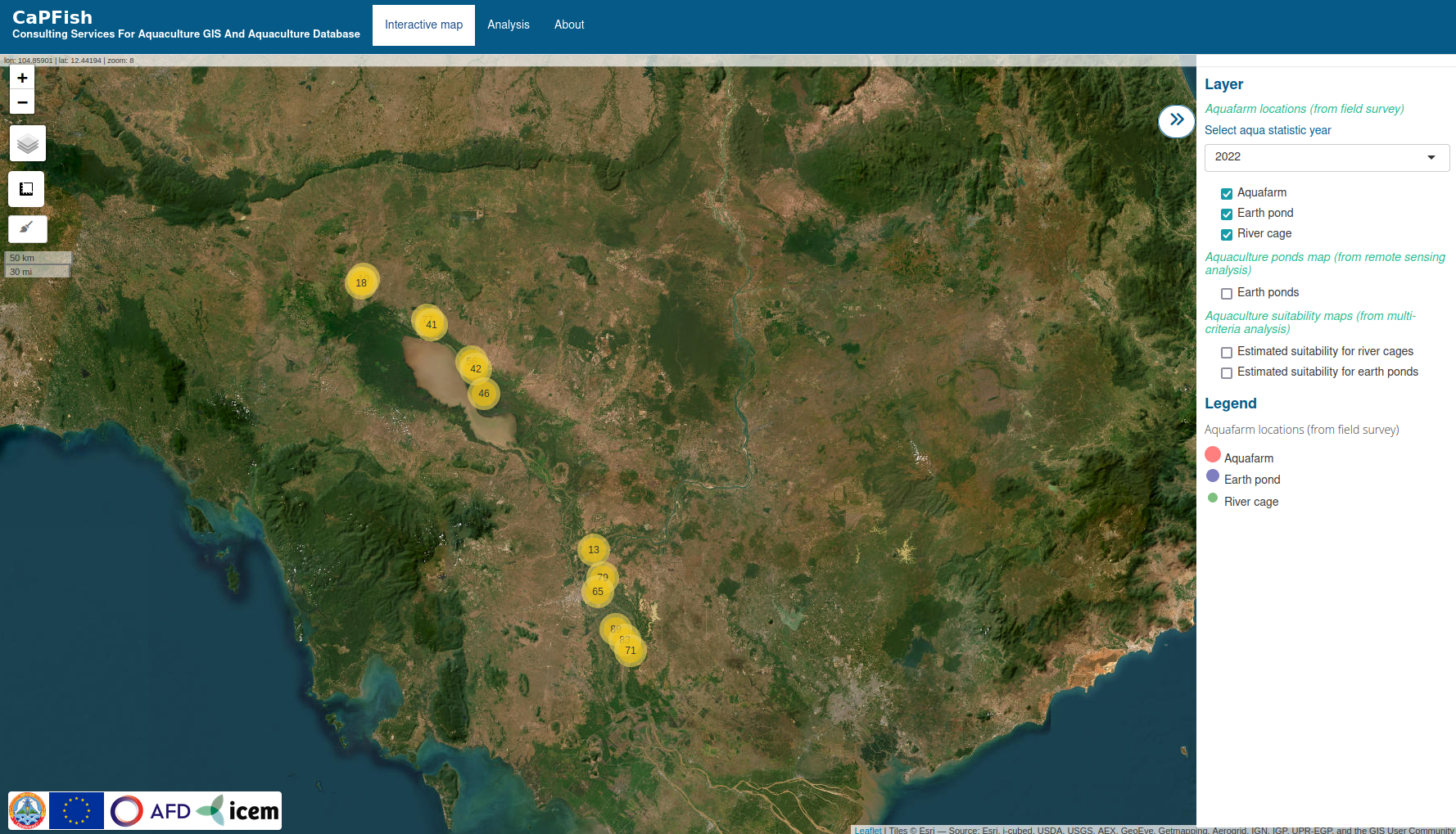Expand the cluster marker labeled 13
Screen dimensions: 1456x834
point(593,549)
